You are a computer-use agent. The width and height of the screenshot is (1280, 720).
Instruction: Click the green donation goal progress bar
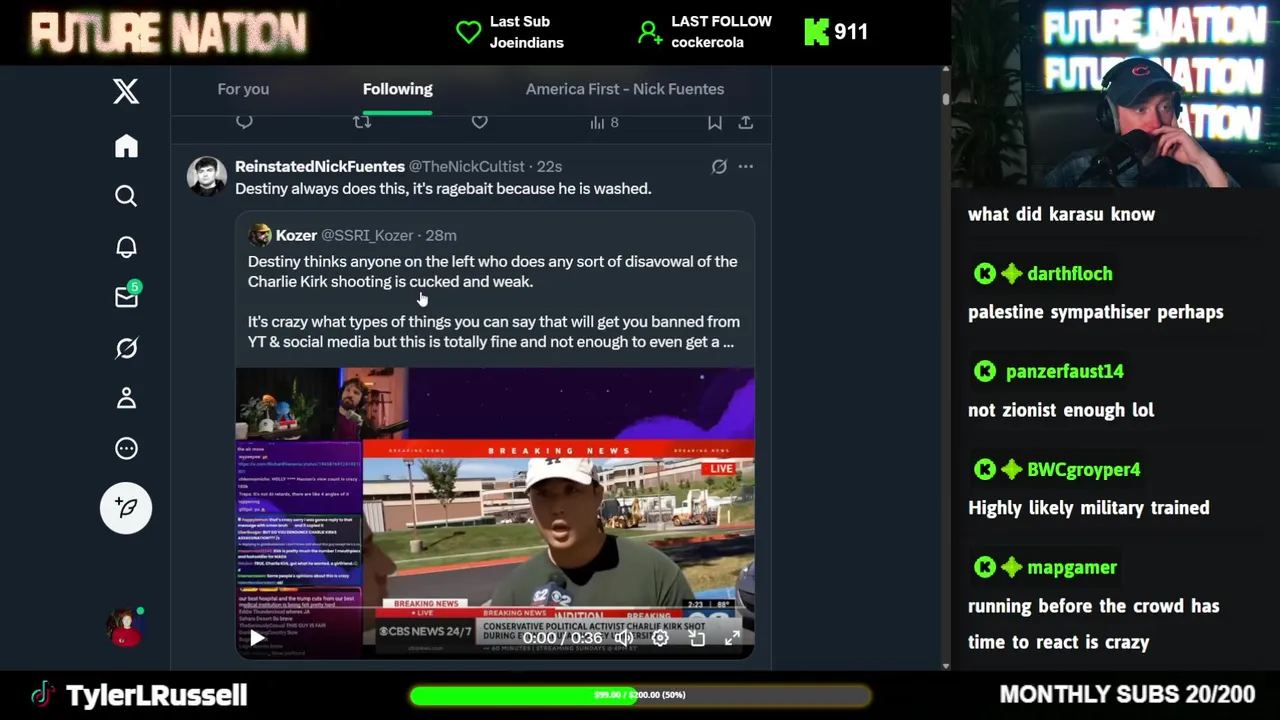coord(640,695)
